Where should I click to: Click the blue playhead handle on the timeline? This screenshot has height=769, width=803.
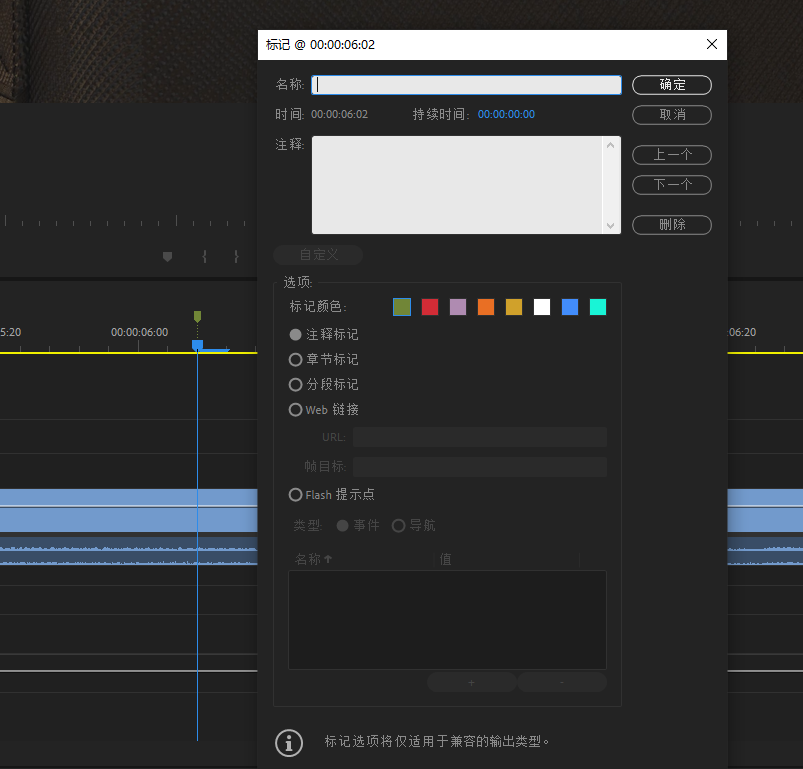click(x=197, y=345)
